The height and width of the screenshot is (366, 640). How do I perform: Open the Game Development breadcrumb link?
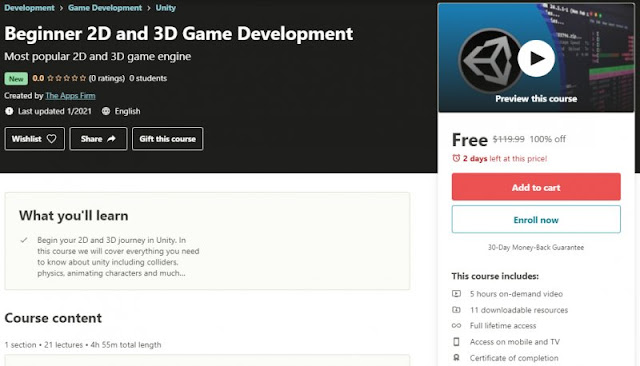105,8
